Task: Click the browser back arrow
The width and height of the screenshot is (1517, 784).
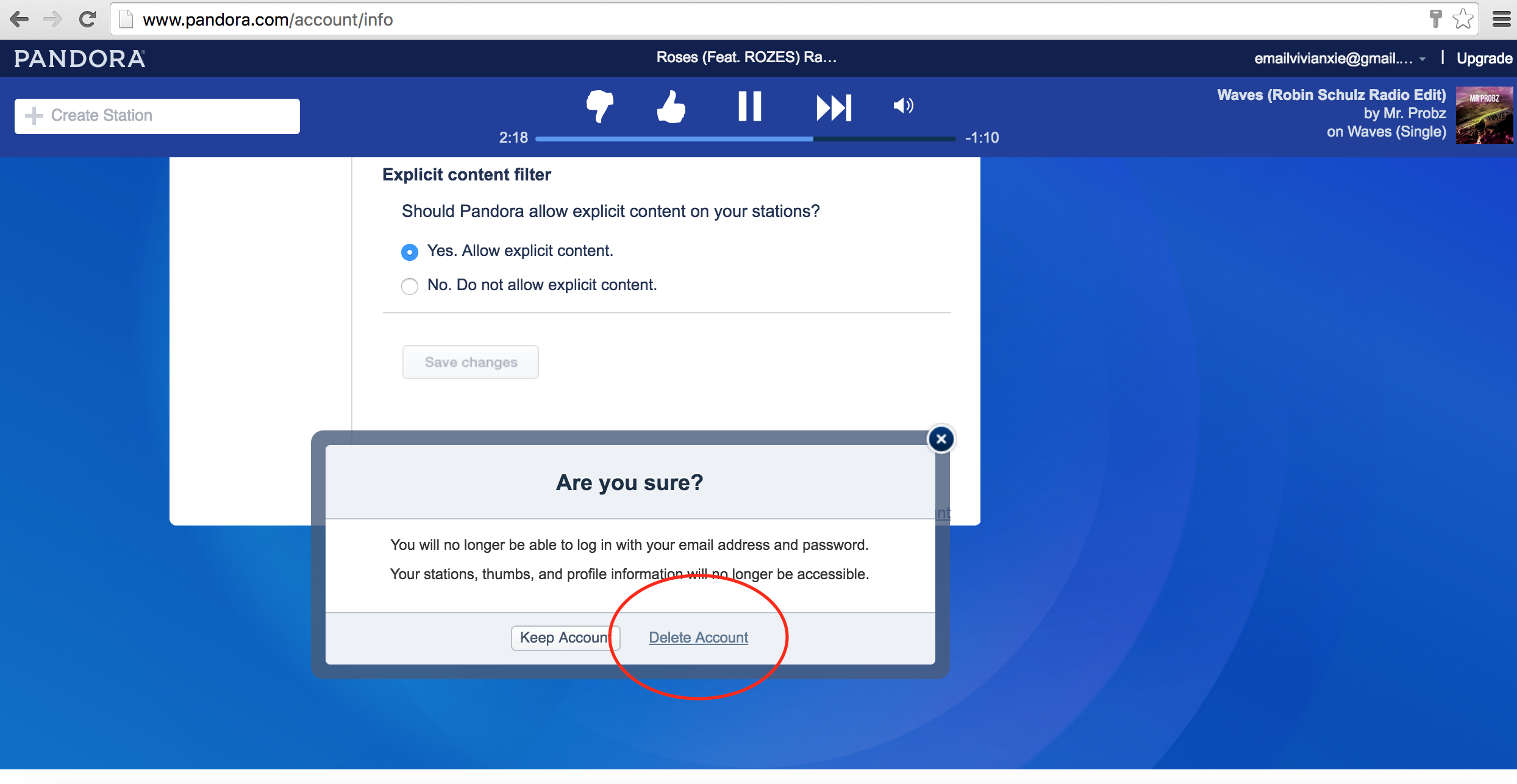Action: 19,20
